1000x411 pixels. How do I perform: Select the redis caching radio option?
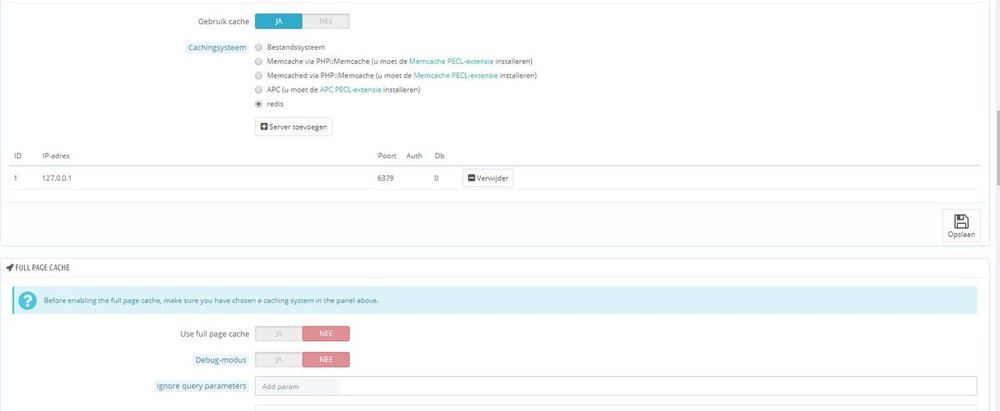[259, 103]
